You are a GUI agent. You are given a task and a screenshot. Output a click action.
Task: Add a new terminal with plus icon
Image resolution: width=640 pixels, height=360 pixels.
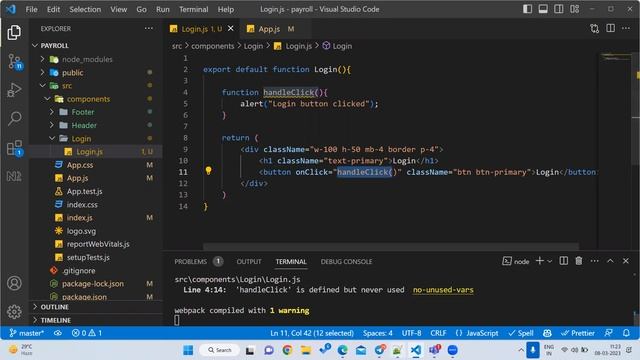point(539,261)
